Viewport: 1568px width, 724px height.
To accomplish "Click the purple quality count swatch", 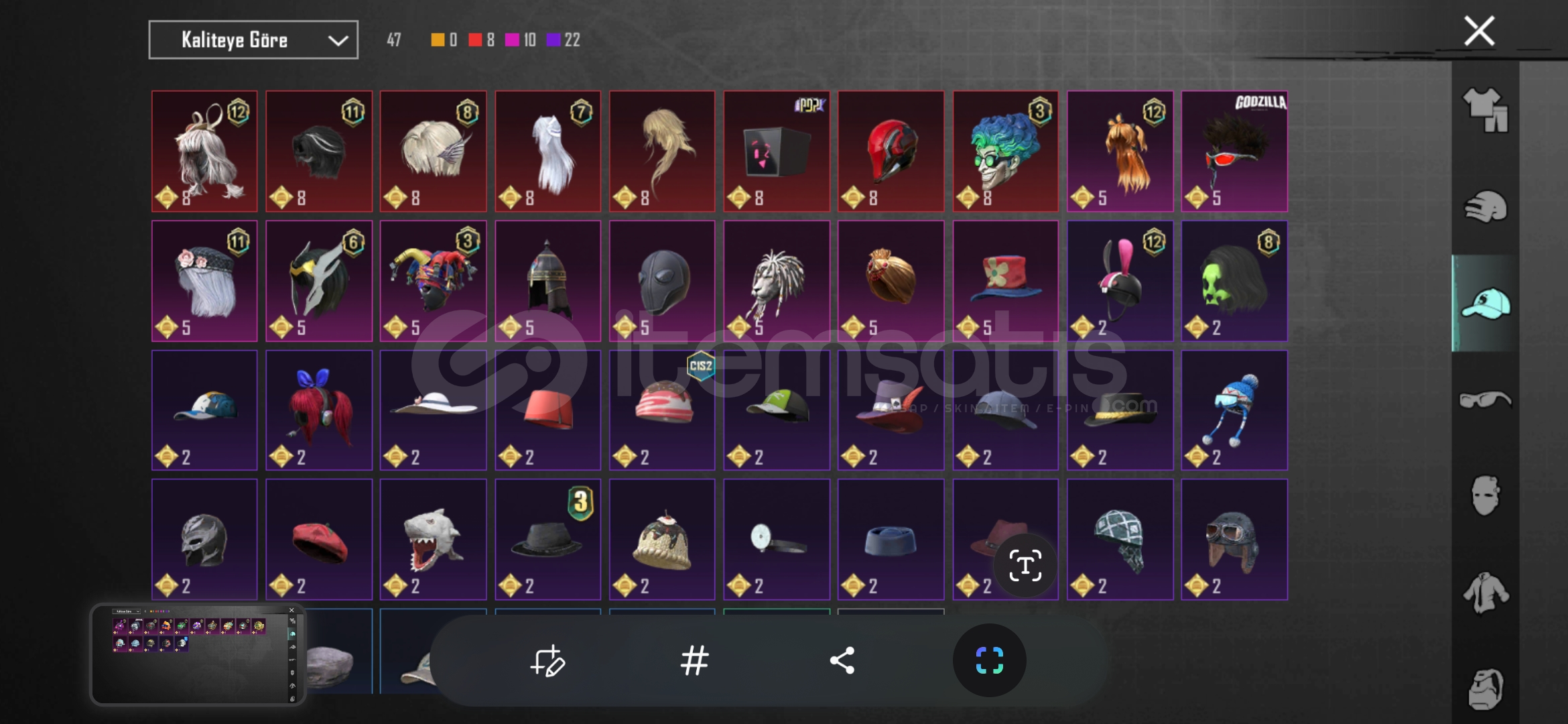I will 553,40.
